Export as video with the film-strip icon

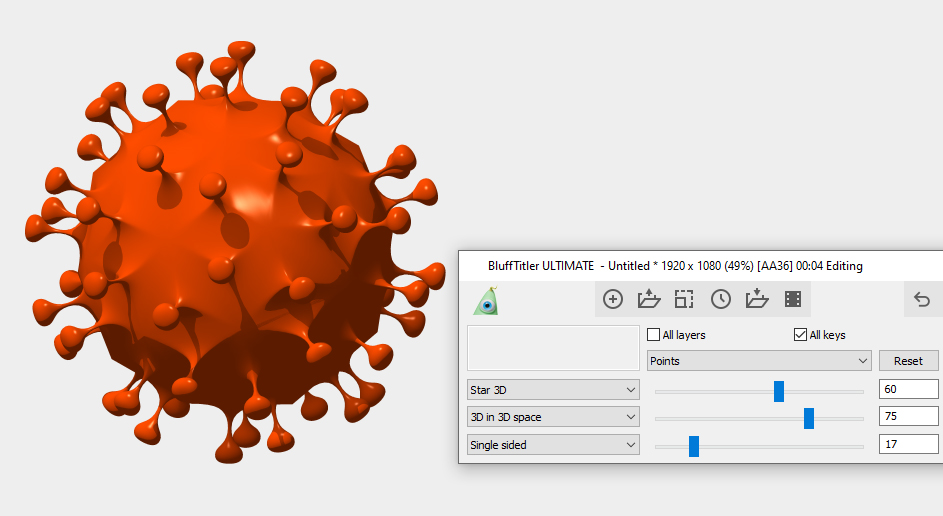pos(793,299)
